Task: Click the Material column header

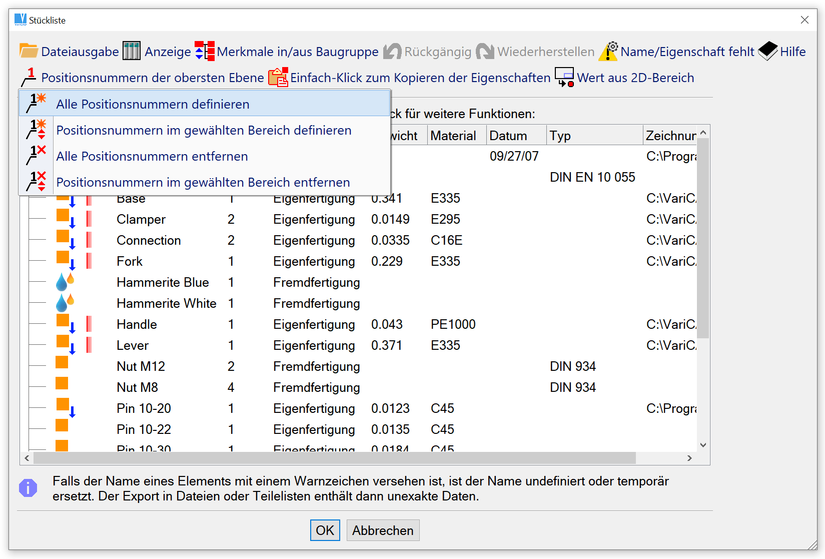Action: [x=453, y=136]
